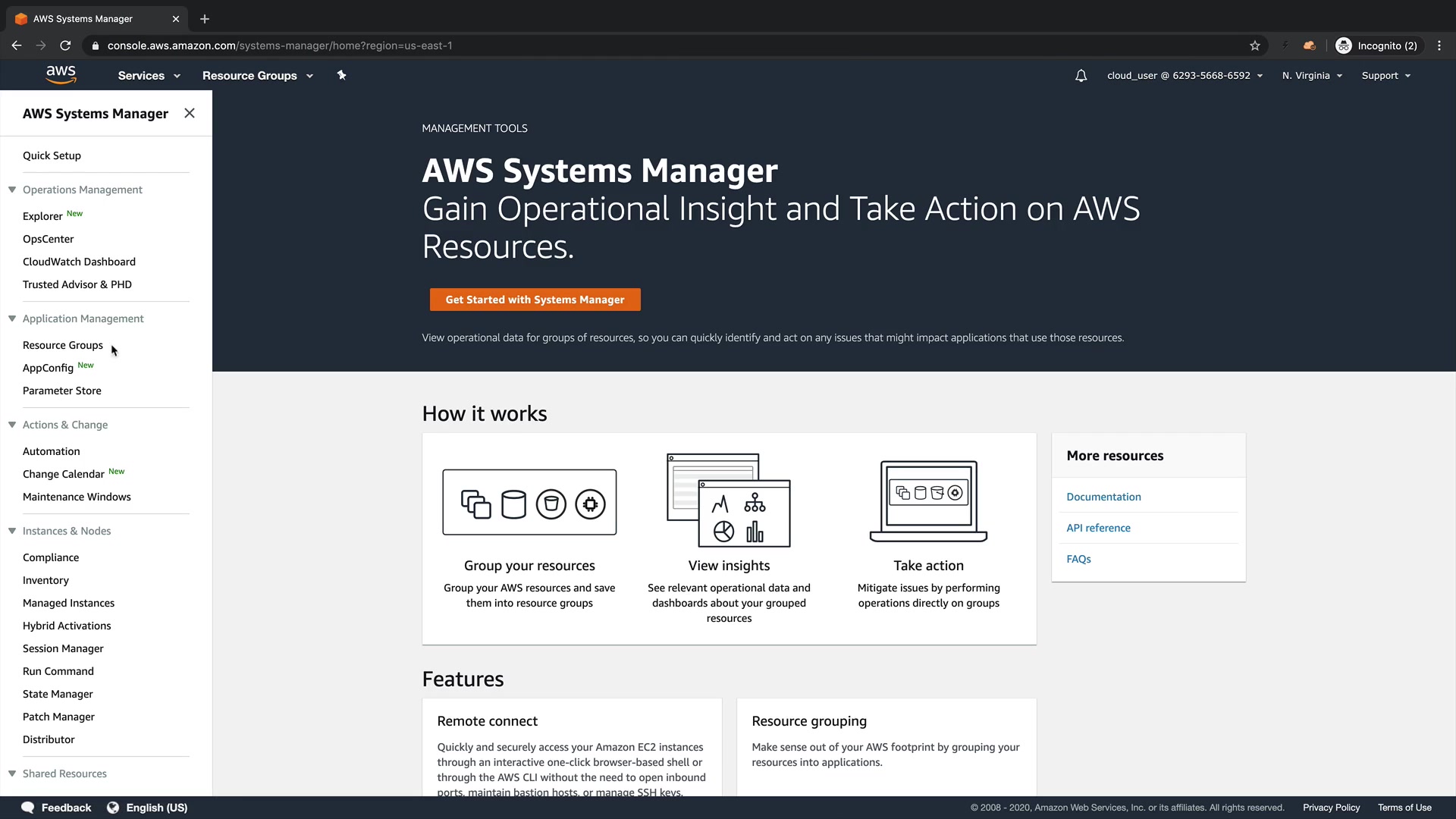This screenshot has height=819, width=1456.
Task: Reload the page with the refresh icon
Action: (66, 45)
